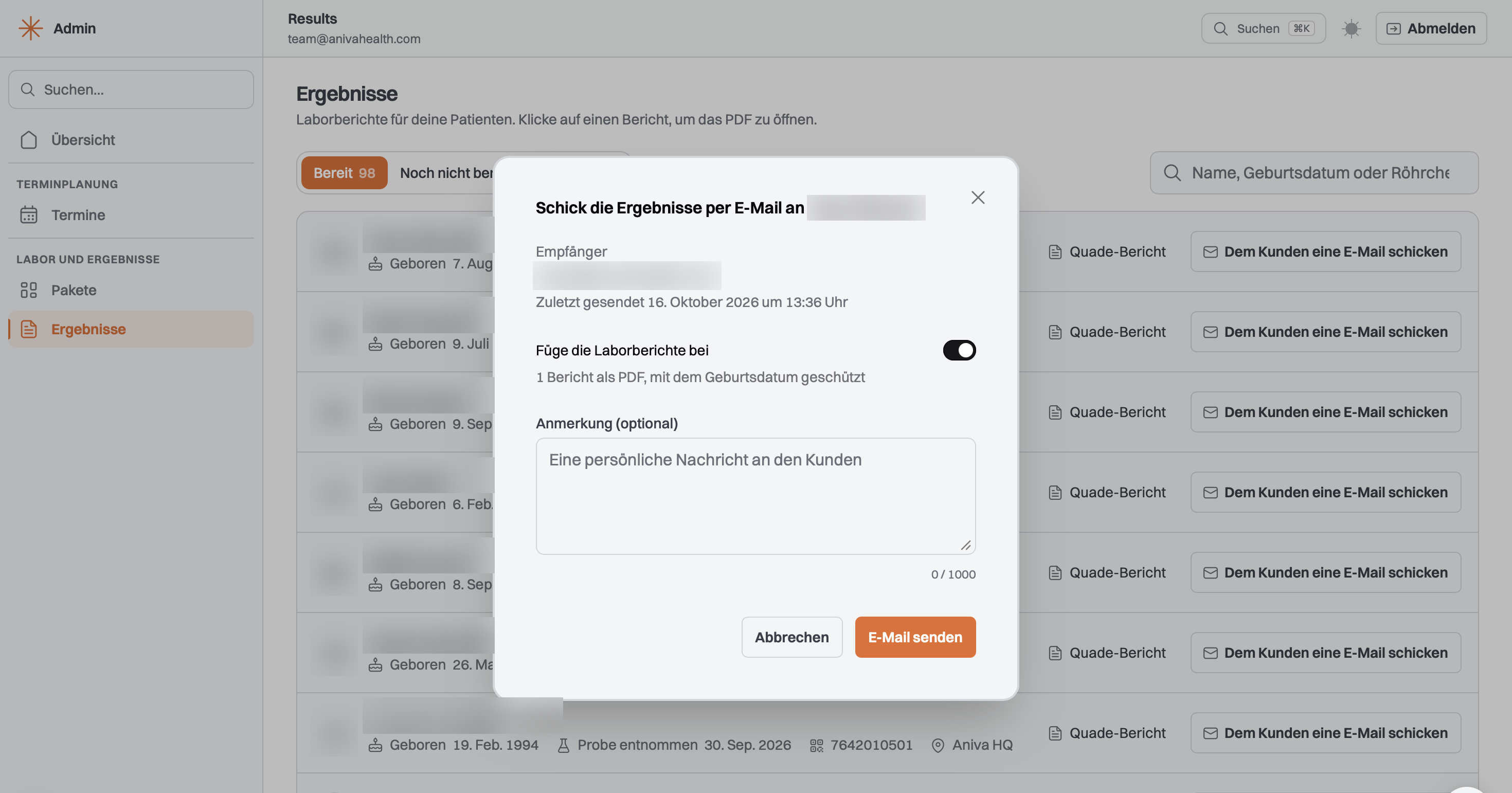This screenshot has height=793, width=1512.
Task: Email the customer born 9. Juli
Action: coord(1325,332)
